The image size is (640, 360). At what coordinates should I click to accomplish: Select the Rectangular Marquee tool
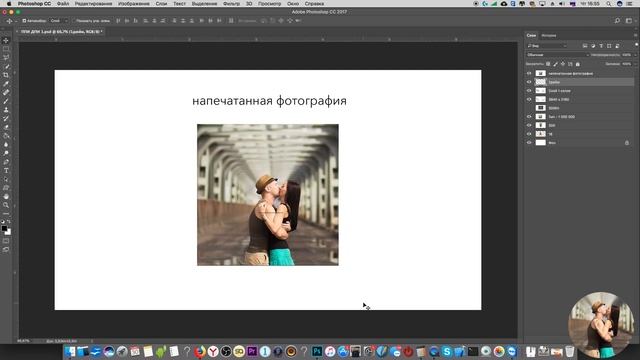pyautogui.click(x=6, y=49)
